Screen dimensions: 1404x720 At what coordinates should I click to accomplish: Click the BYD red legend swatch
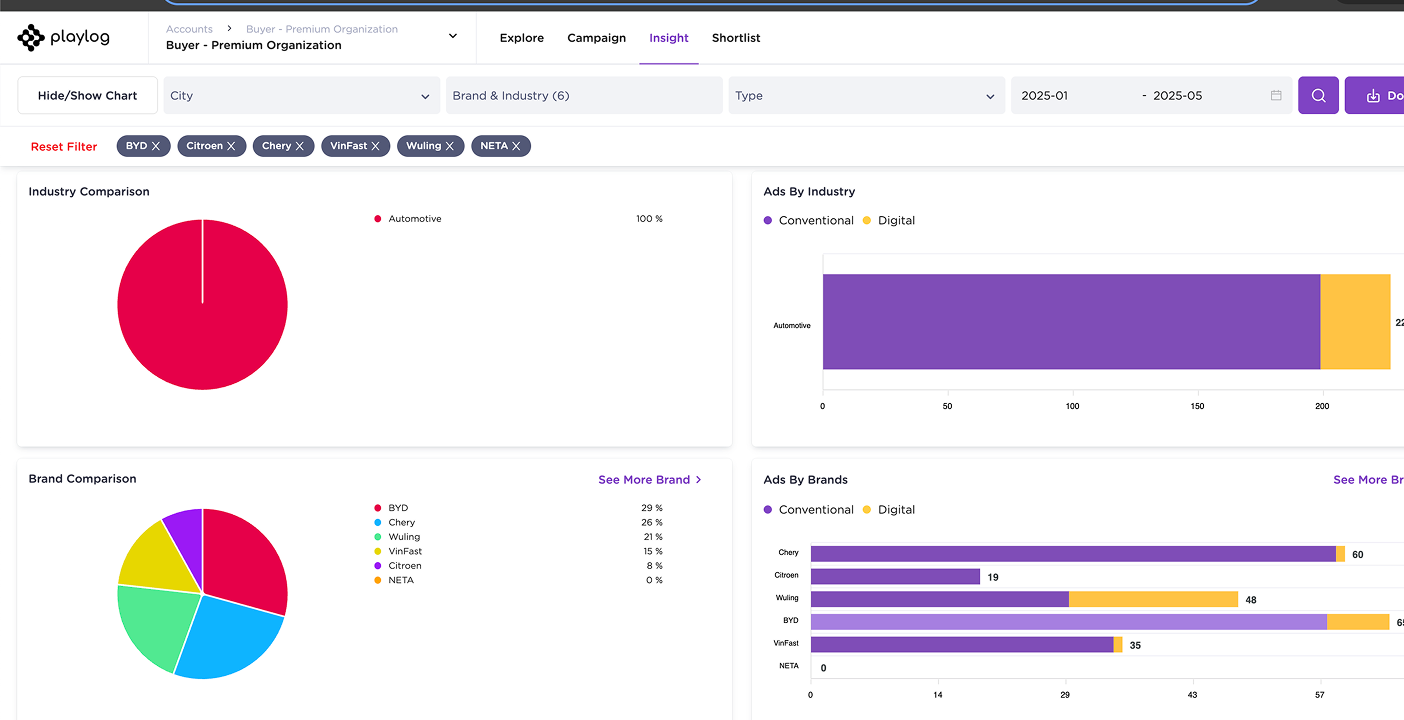378,508
